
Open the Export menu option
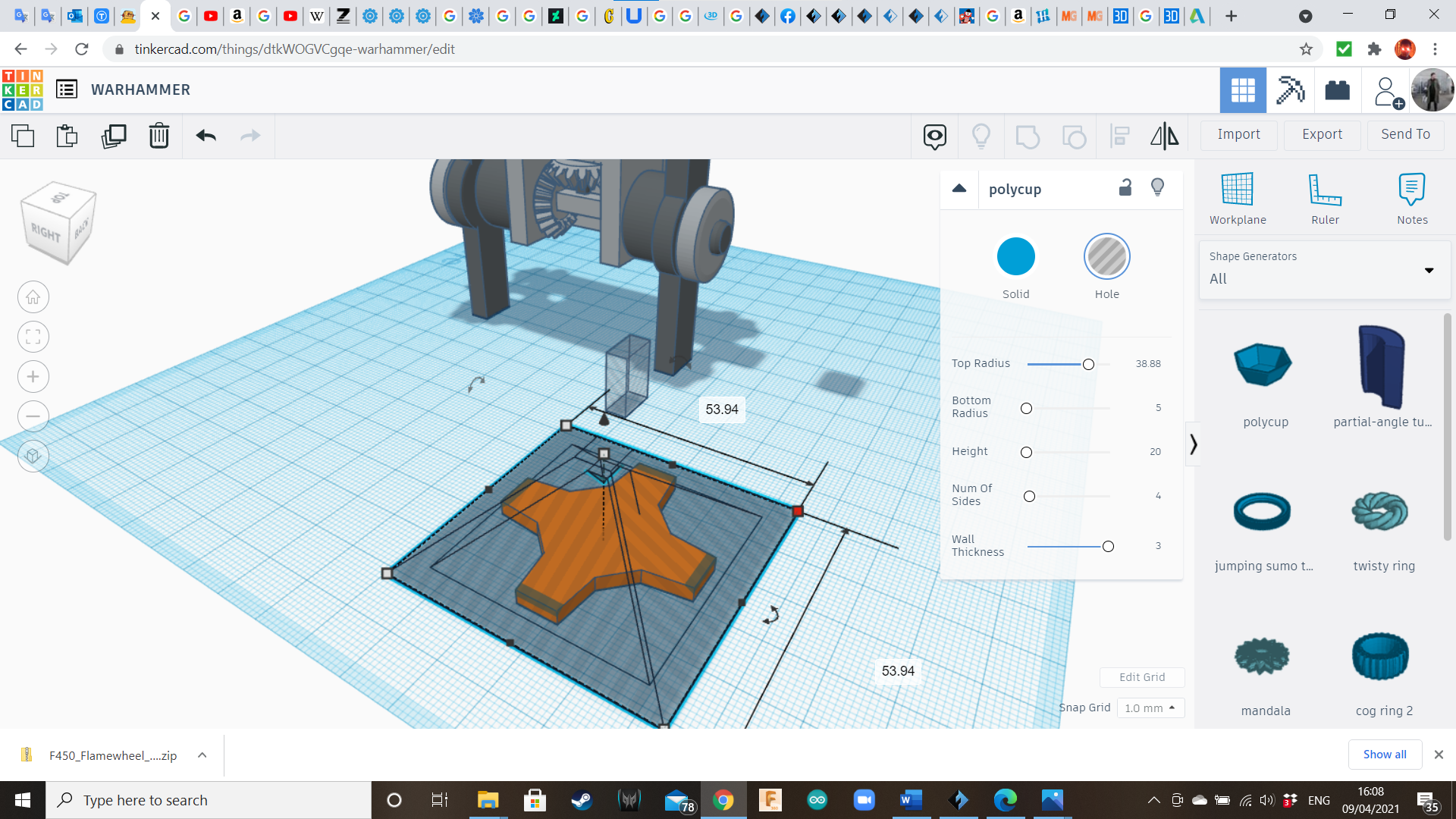pyautogui.click(x=1322, y=134)
